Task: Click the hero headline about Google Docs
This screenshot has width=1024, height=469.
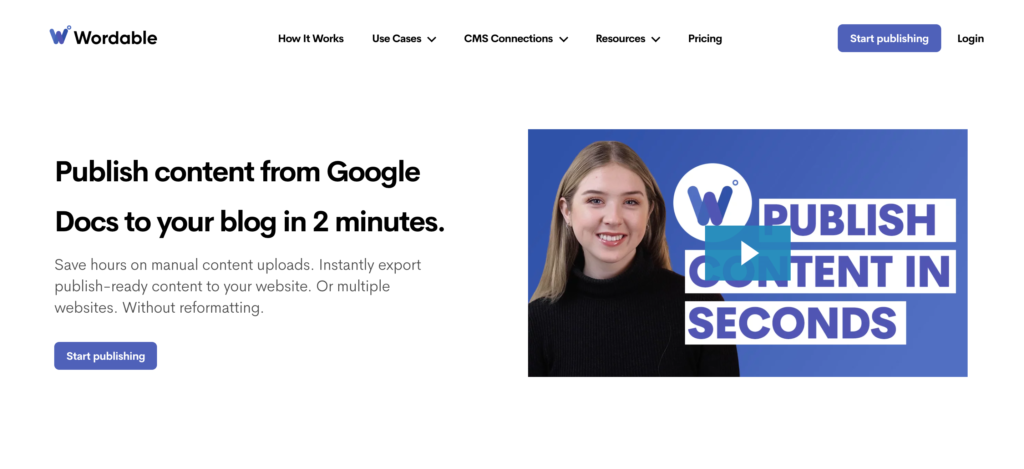Action: pos(249,197)
